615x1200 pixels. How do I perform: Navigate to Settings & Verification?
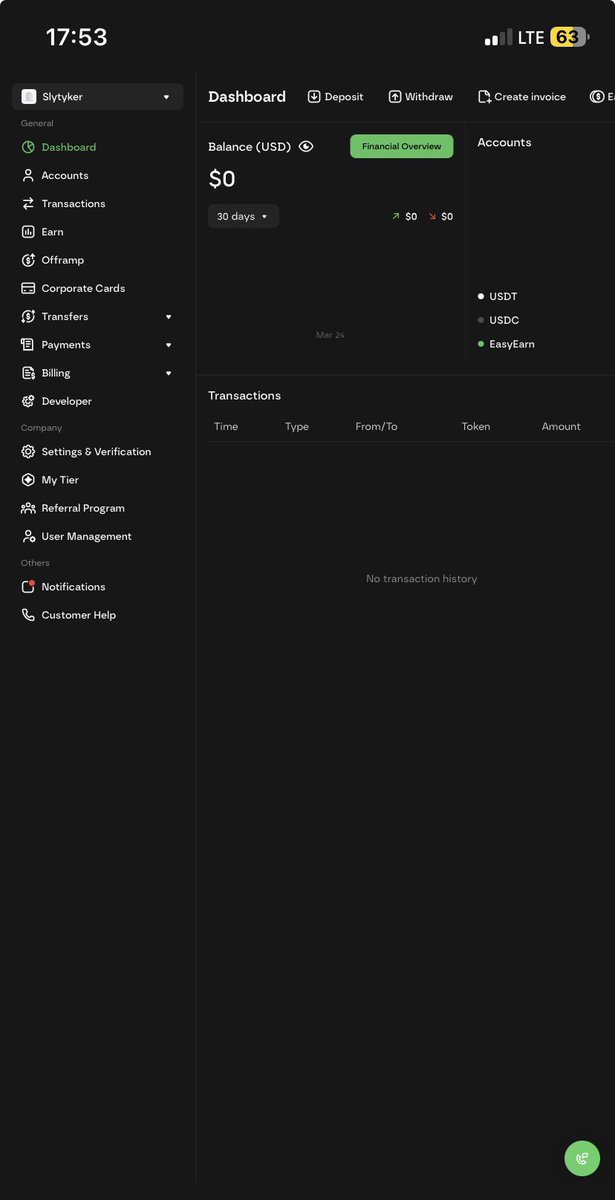coord(96,452)
